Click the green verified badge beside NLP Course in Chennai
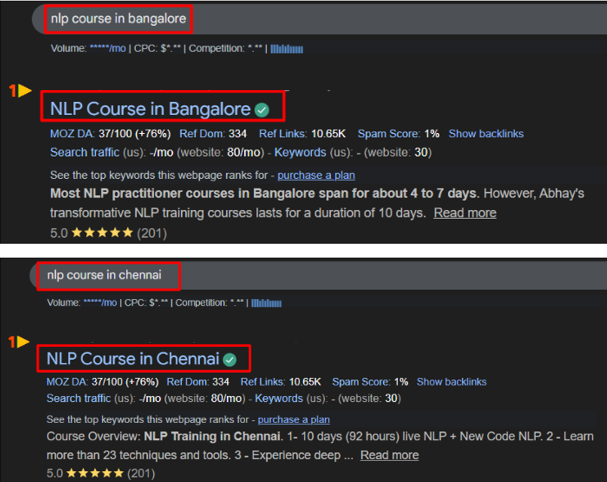This screenshot has width=607, height=482. point(230,359)
